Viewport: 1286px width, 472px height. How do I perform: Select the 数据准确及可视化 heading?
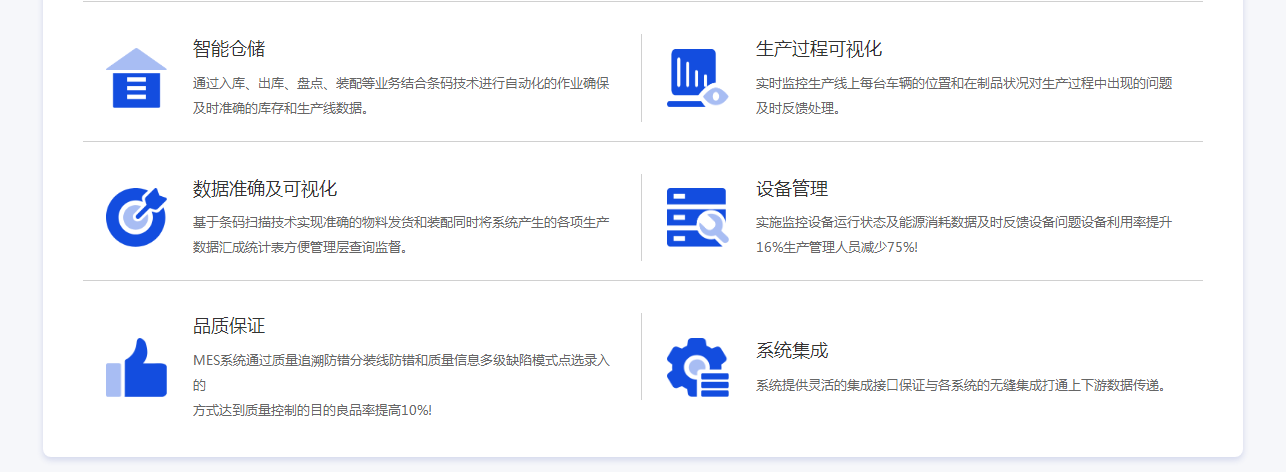(265, 189)
